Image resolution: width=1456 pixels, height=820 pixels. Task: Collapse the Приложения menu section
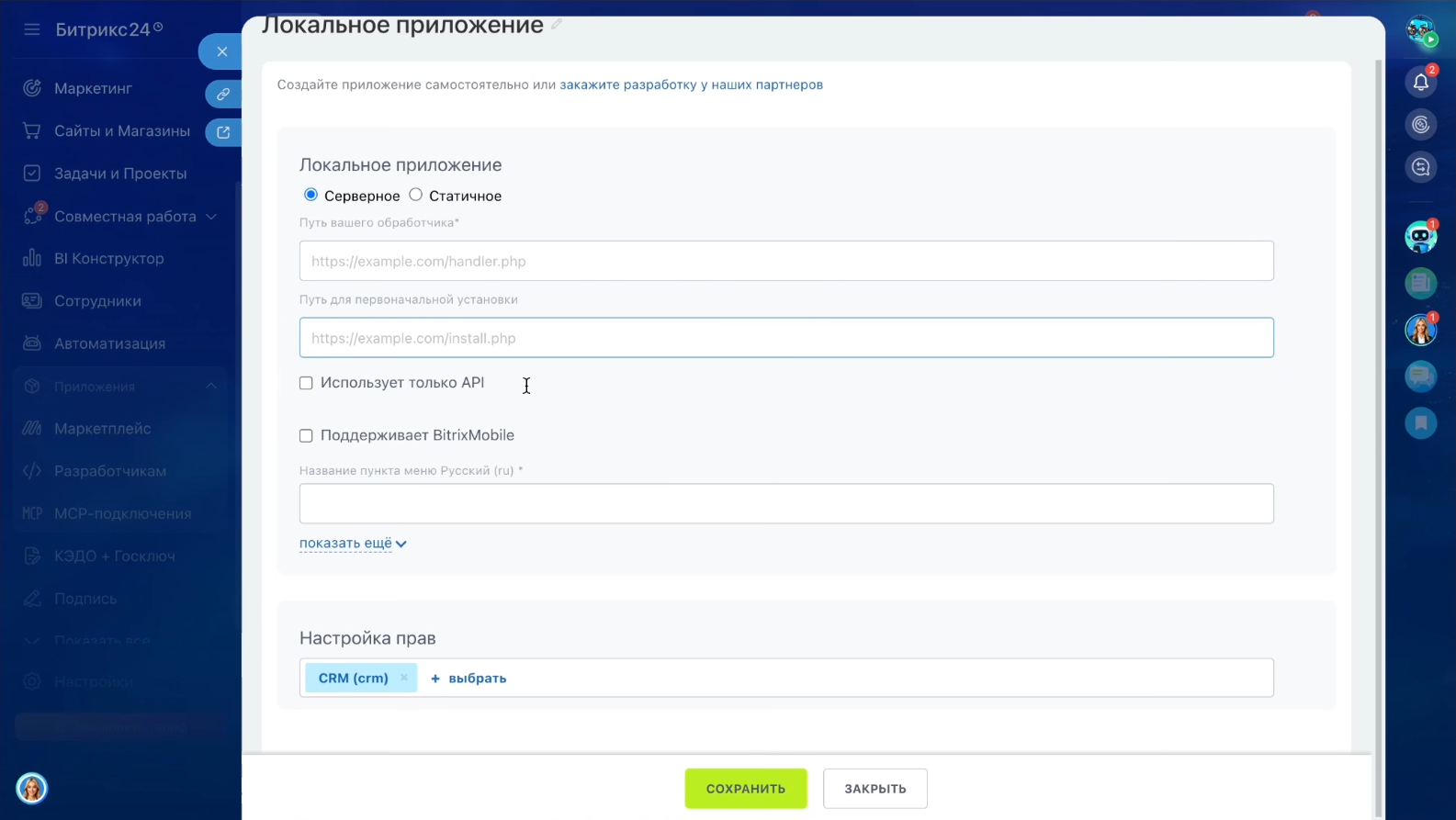click(x=210, y=387)
